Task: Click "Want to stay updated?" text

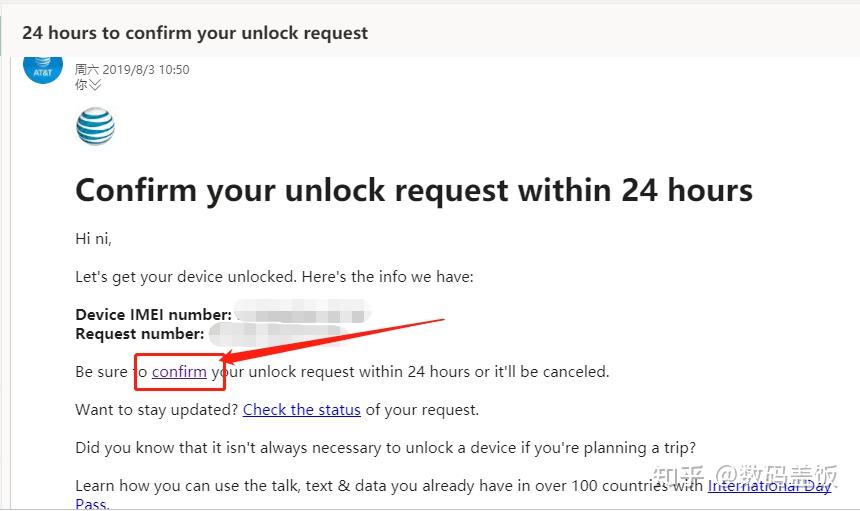Action: tap(157, 410)
